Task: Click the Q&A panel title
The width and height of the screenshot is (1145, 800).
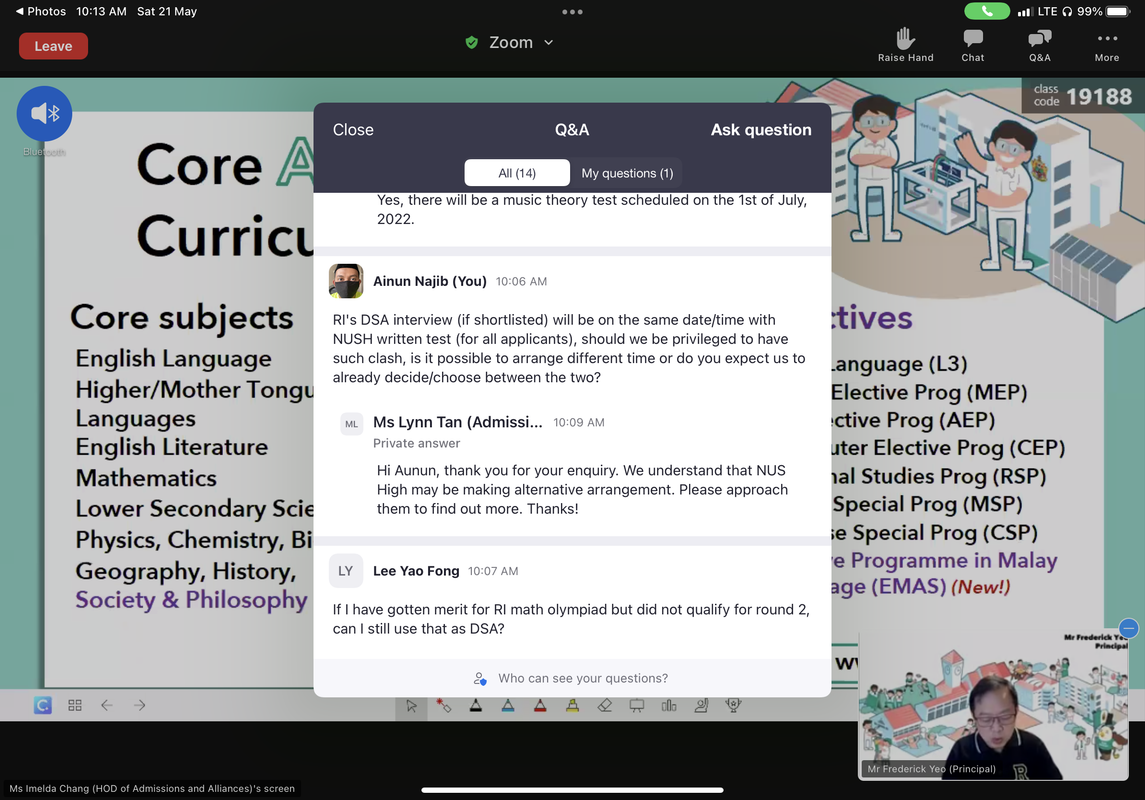Action: [x=572, y=130]
